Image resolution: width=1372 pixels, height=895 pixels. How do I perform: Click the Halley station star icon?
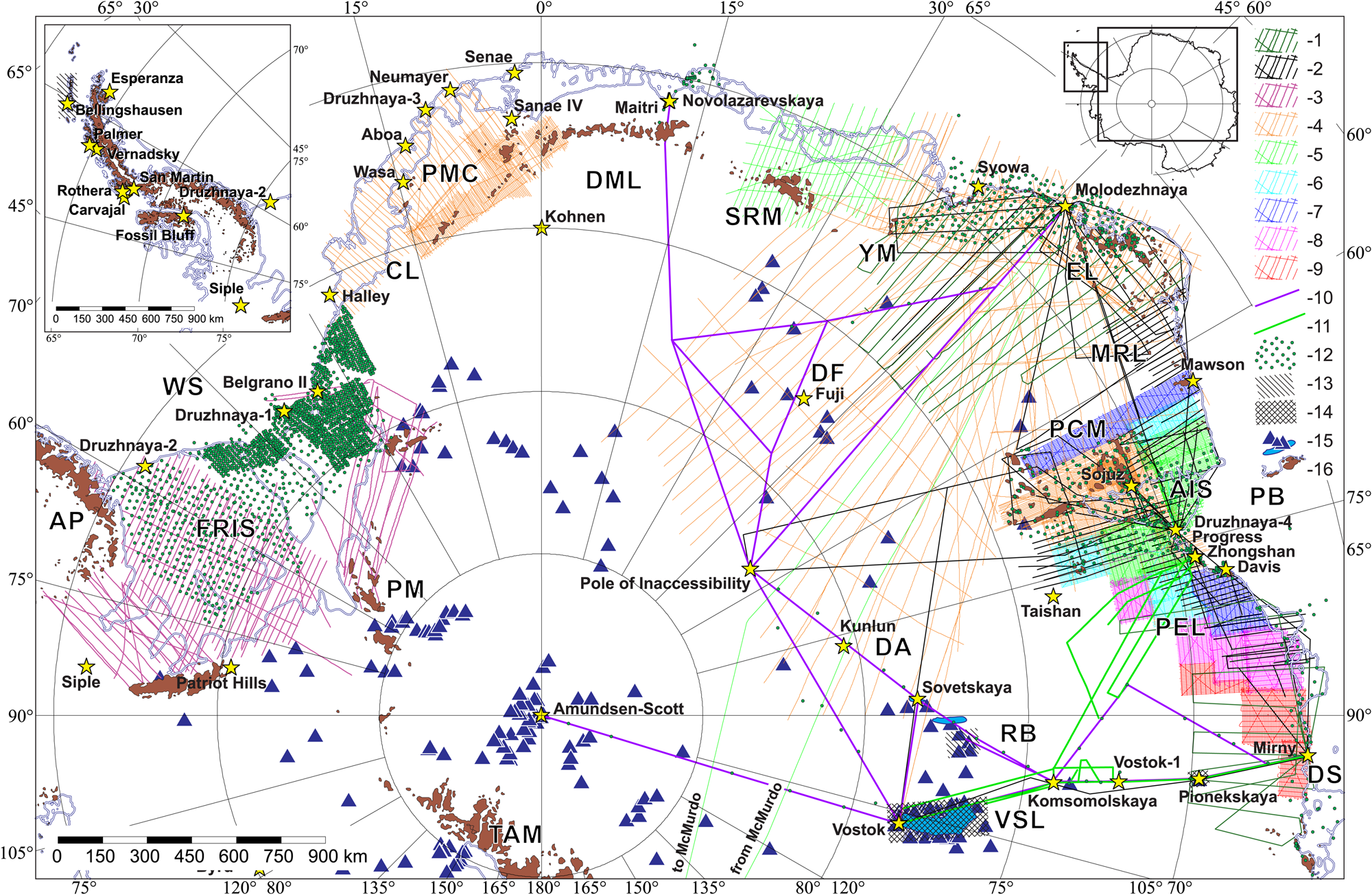[330, 295]
